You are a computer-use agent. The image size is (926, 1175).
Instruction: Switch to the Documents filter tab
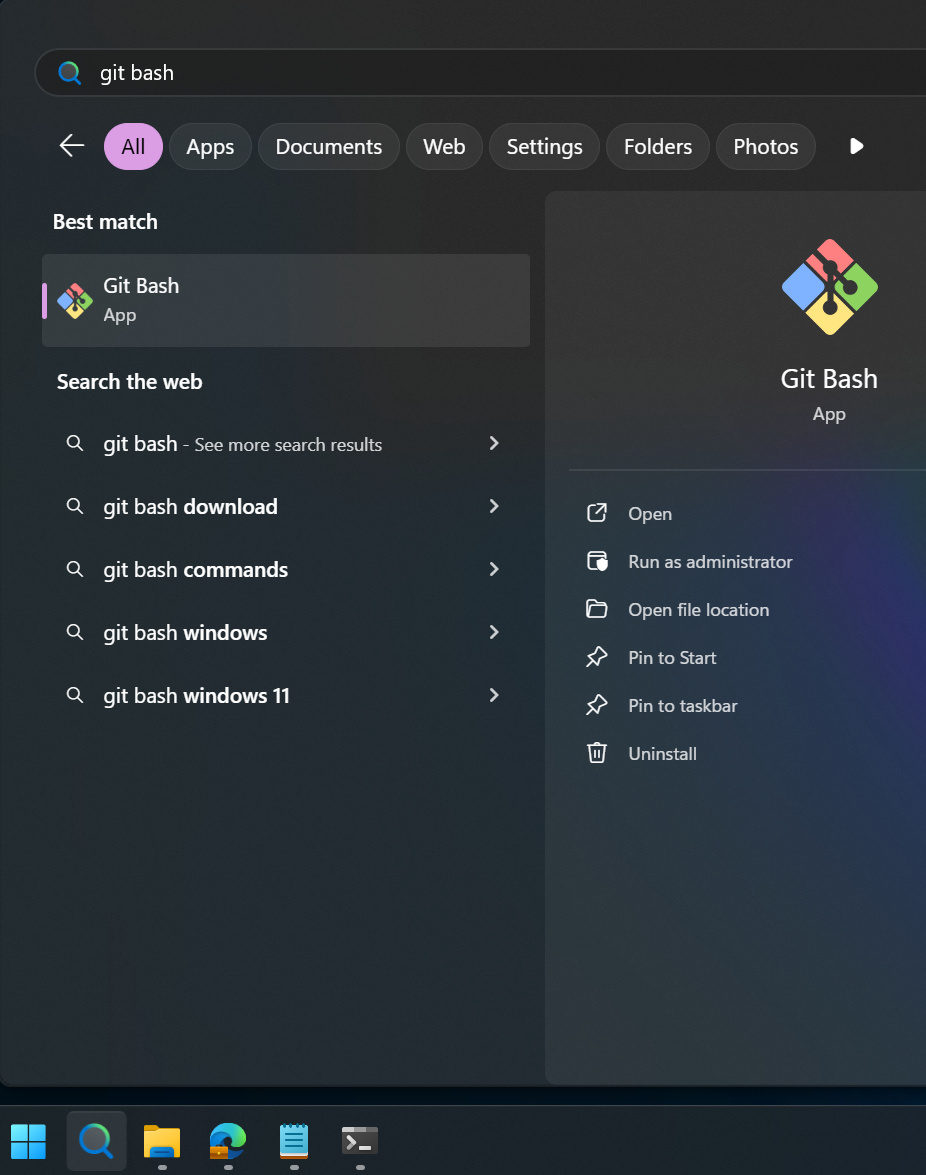[x=328, y=146]
